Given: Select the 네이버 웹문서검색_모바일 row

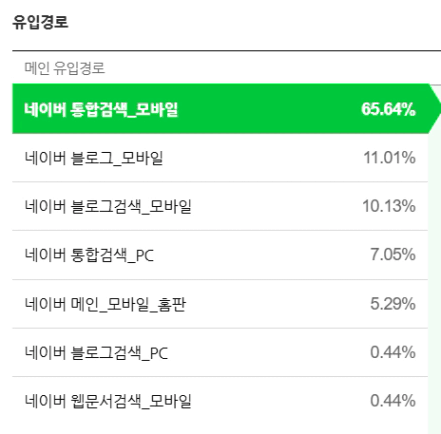Looking at the screenshot, I should 220,401.
